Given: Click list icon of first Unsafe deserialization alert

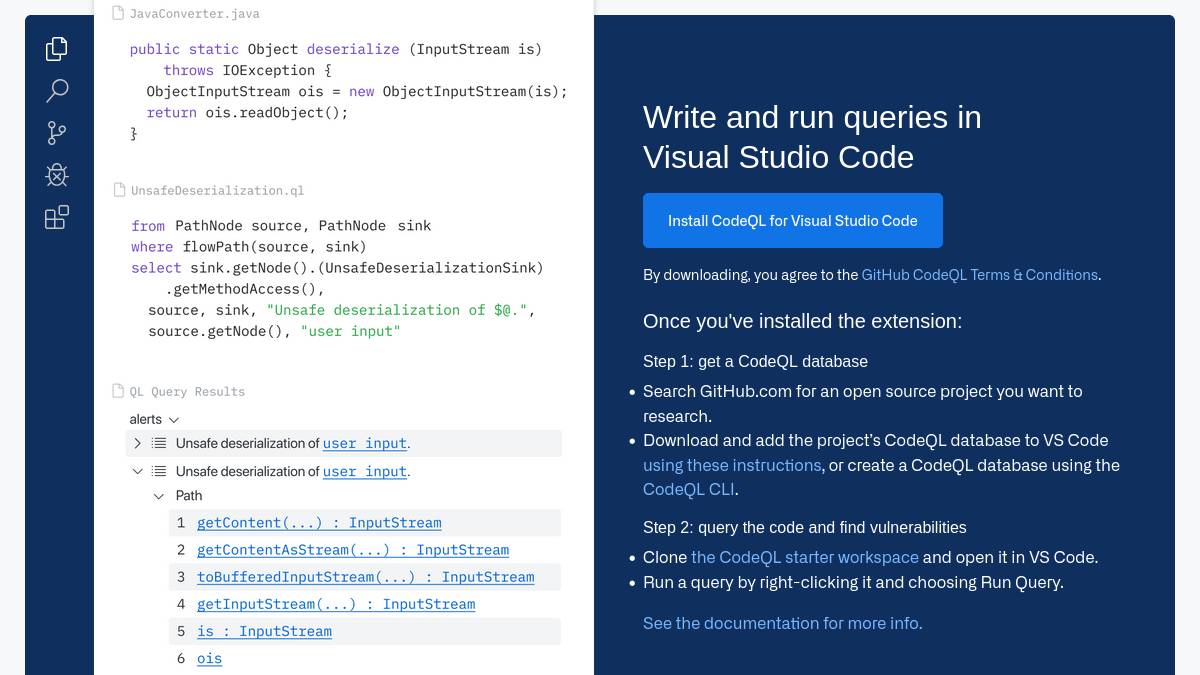Looking at the screenshot, I should click(159, 443).
